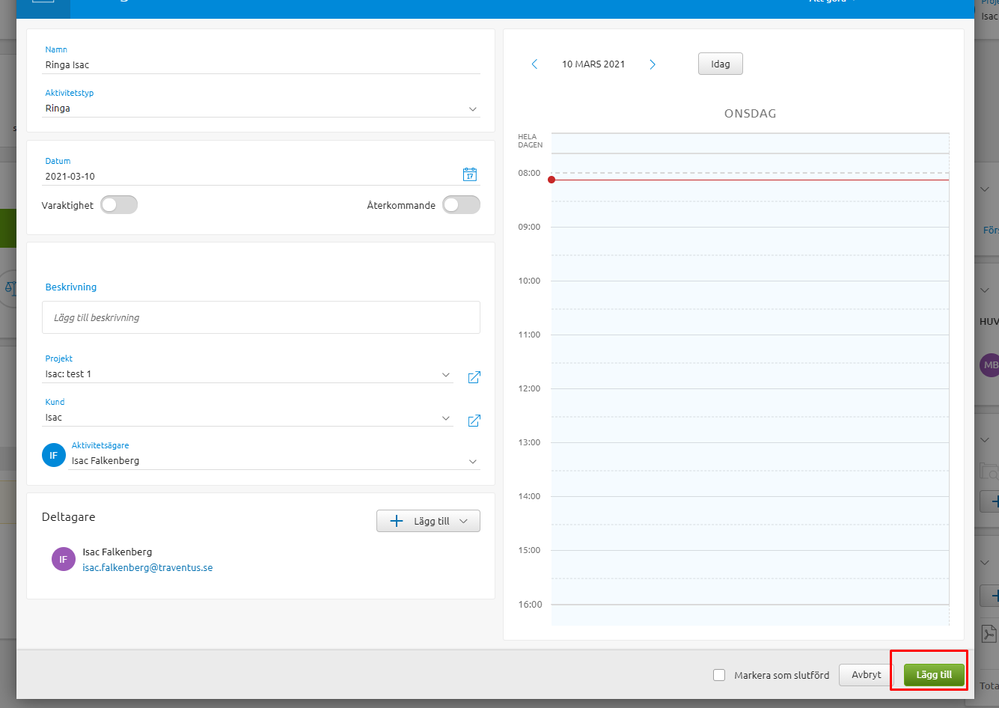Click the green Lägg till button
The width and height of the screenshot is (999, 708).
[933, 674]
